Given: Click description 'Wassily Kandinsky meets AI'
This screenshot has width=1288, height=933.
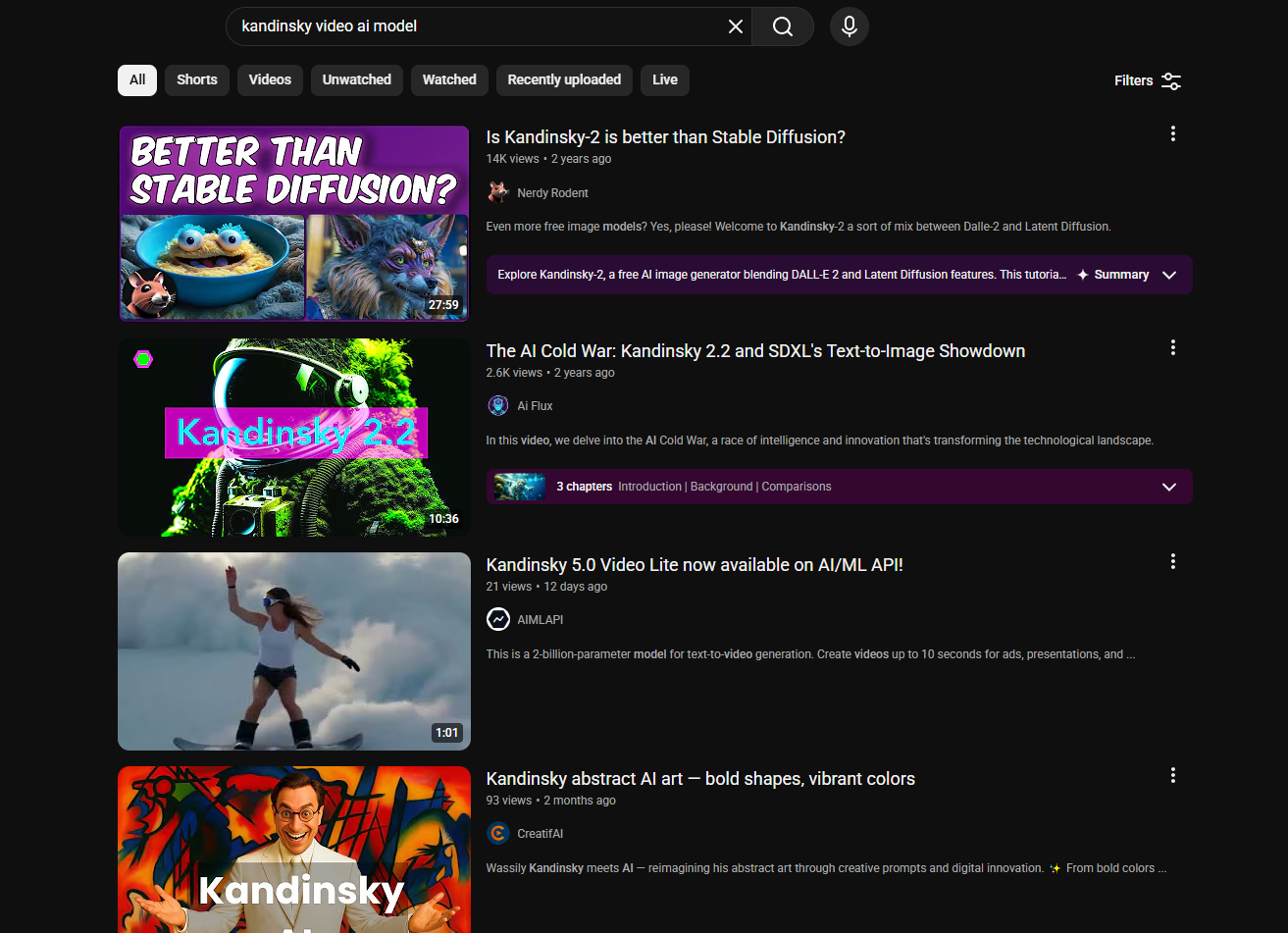Looking at the screenshot, I should (827, 868).
